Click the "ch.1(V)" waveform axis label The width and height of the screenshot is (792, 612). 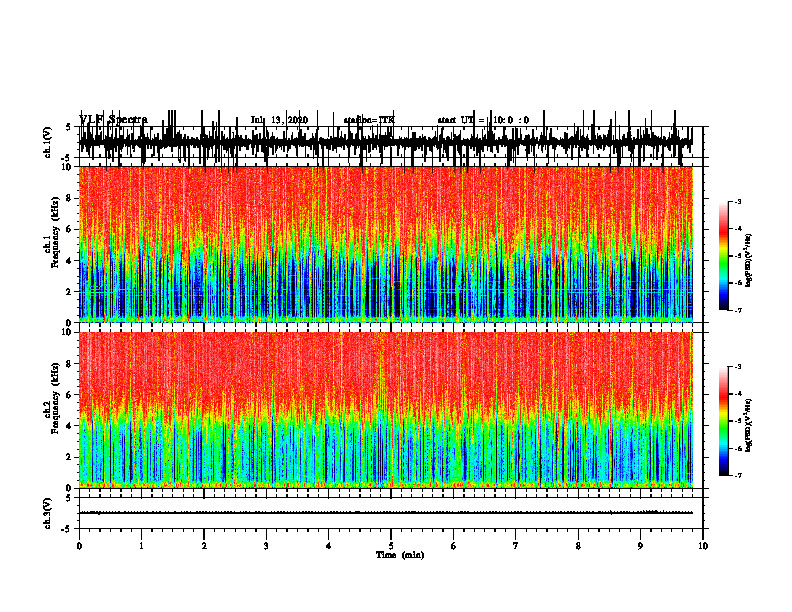tap(48, 142)
